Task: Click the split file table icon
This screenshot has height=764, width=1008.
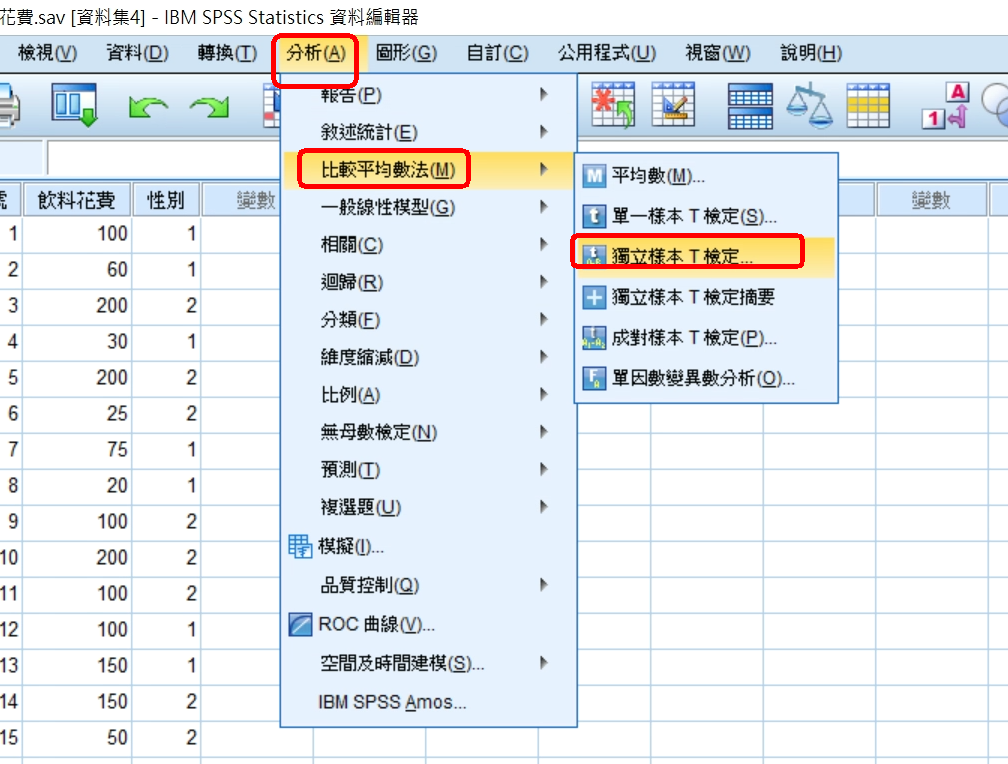Action: (x=749, y=105)
